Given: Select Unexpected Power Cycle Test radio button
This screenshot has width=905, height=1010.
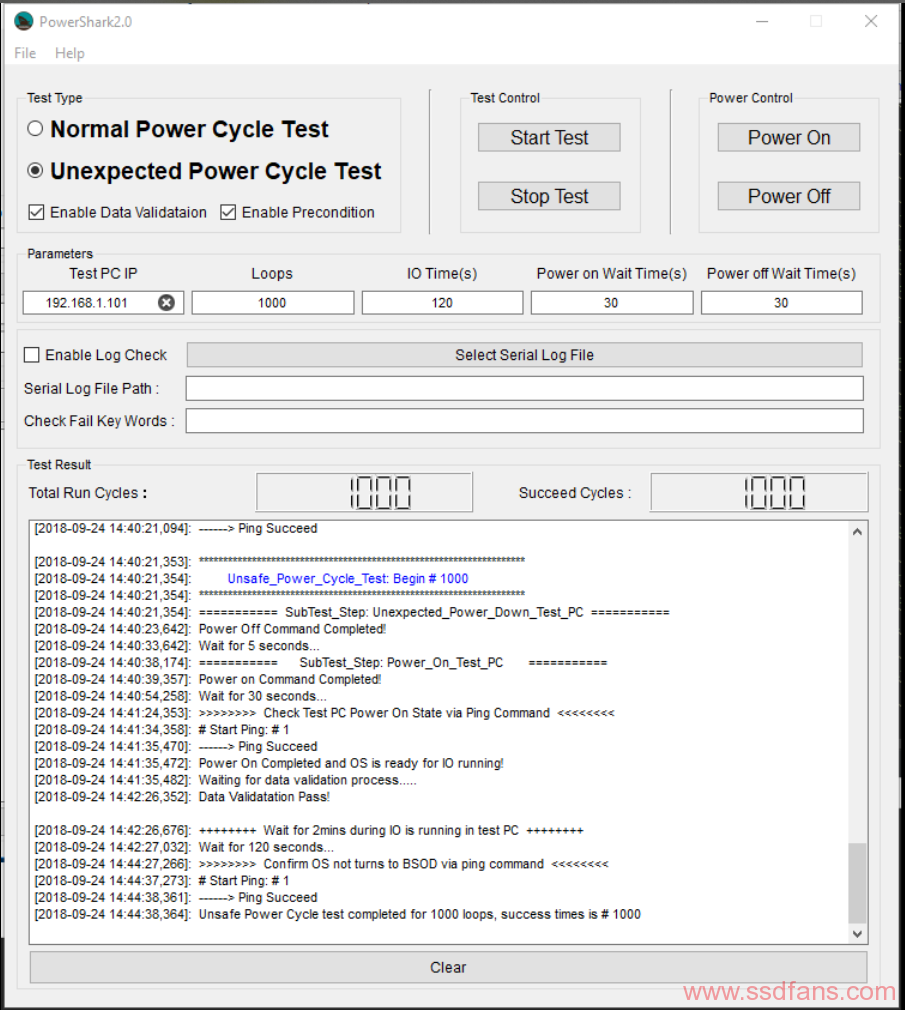Looking at the screenshot, I should [x=35, y=170].
